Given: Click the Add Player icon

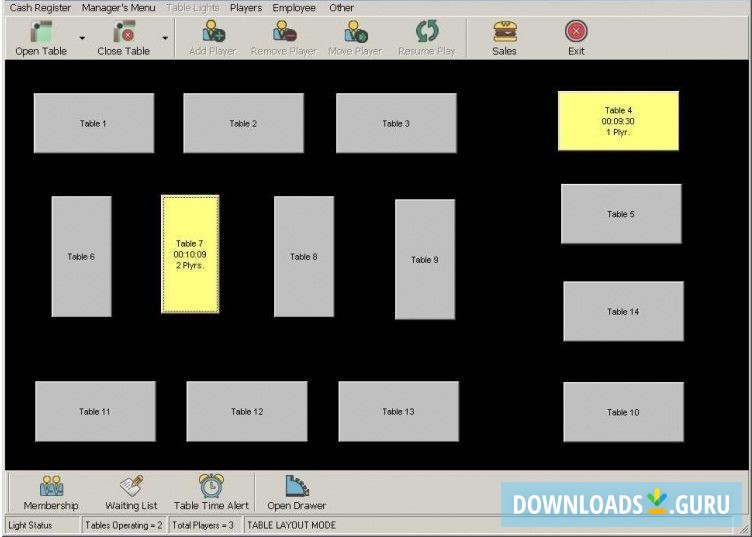Looking at the screenshot, I should [x=213, y=31].
